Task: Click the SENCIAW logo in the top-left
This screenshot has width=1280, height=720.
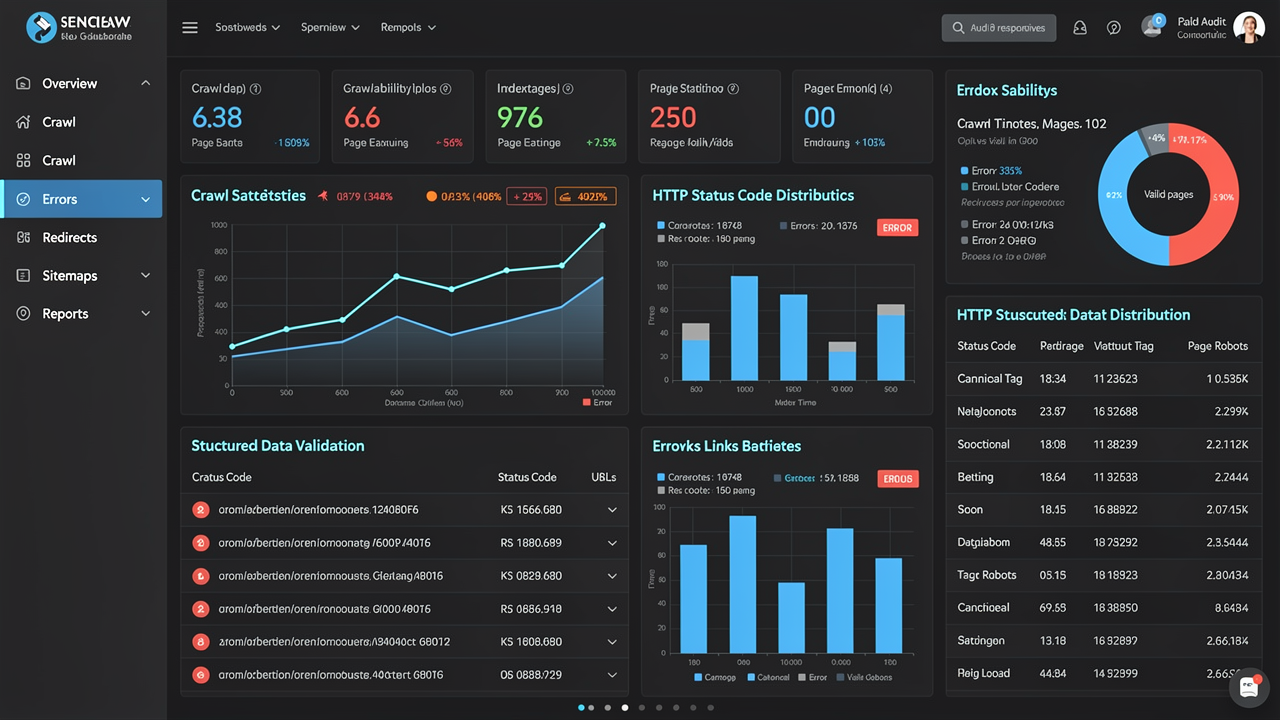Action: (42, 27)
